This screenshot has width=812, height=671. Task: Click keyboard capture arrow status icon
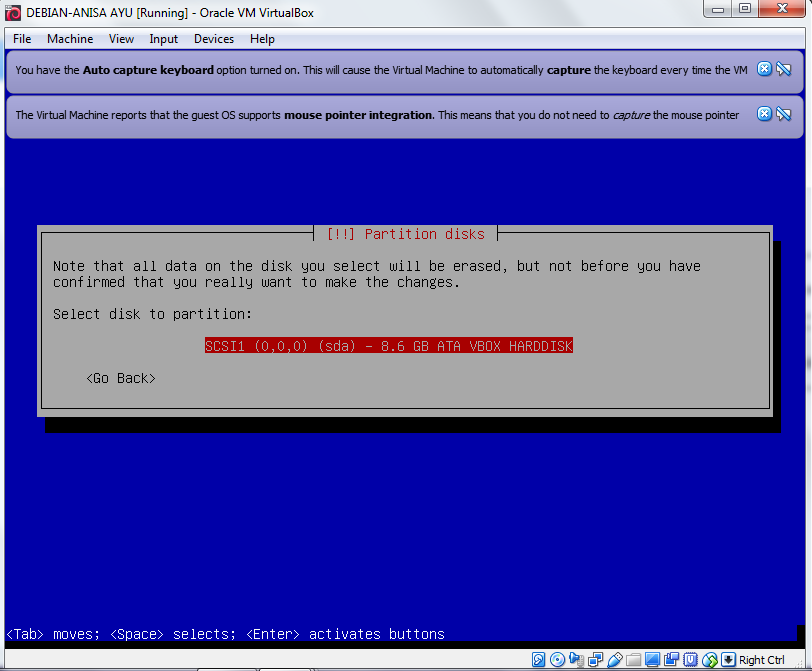[x=729, y=660]
